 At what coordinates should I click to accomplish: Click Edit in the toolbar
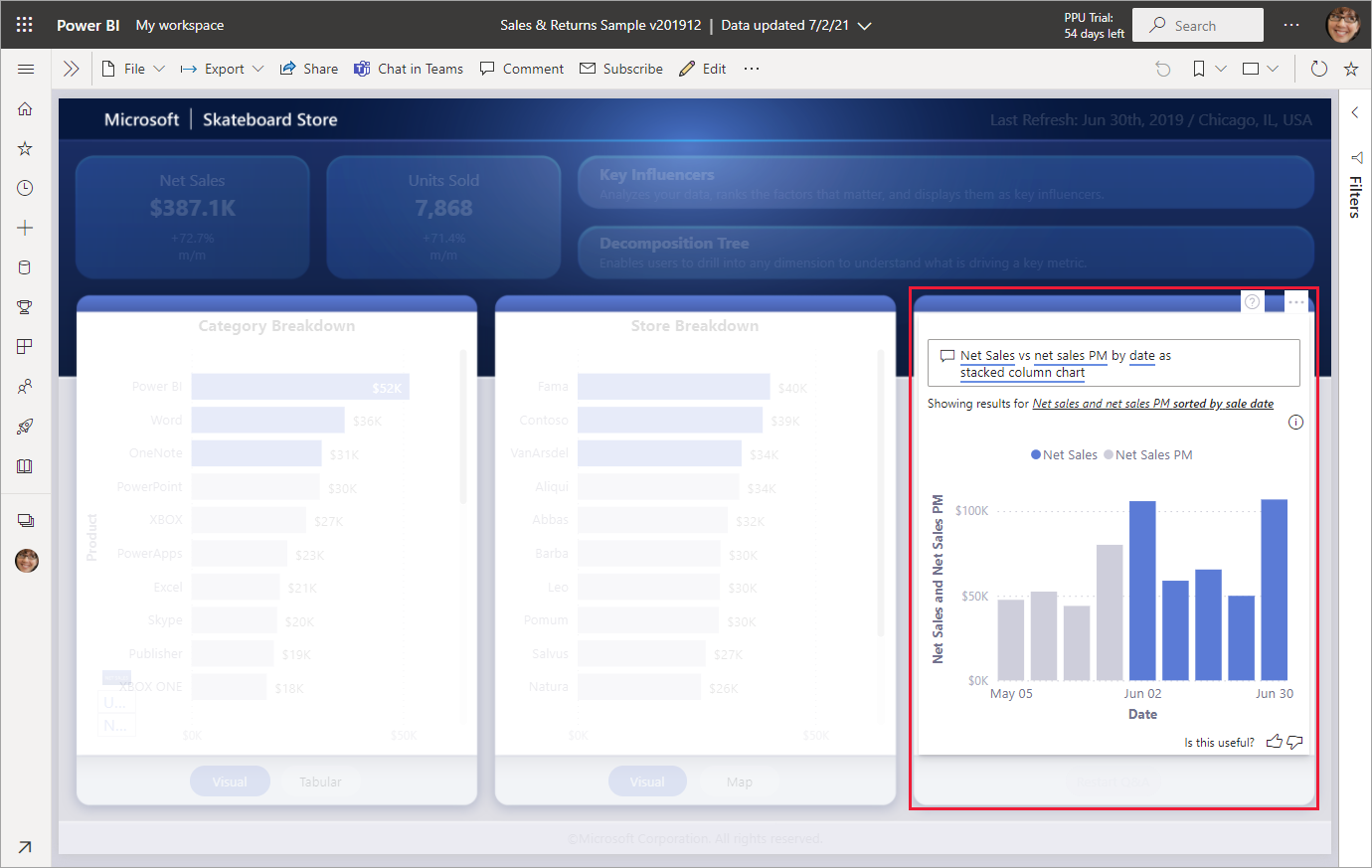[x=702, y=69]
